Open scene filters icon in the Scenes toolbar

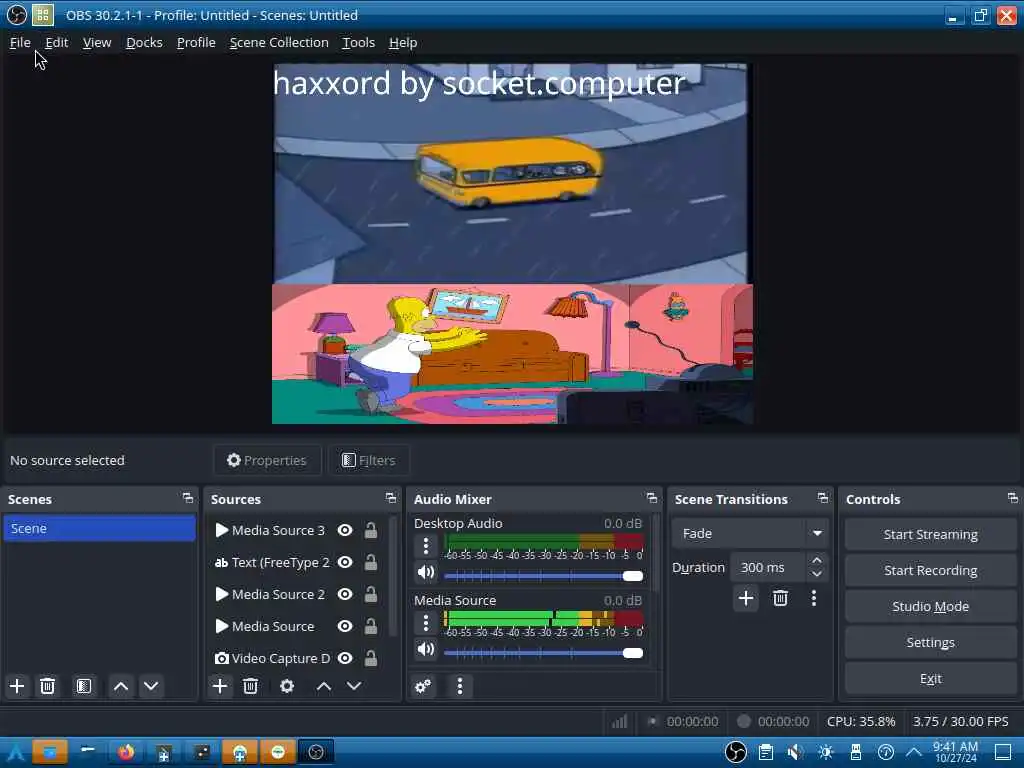point(84,686)
